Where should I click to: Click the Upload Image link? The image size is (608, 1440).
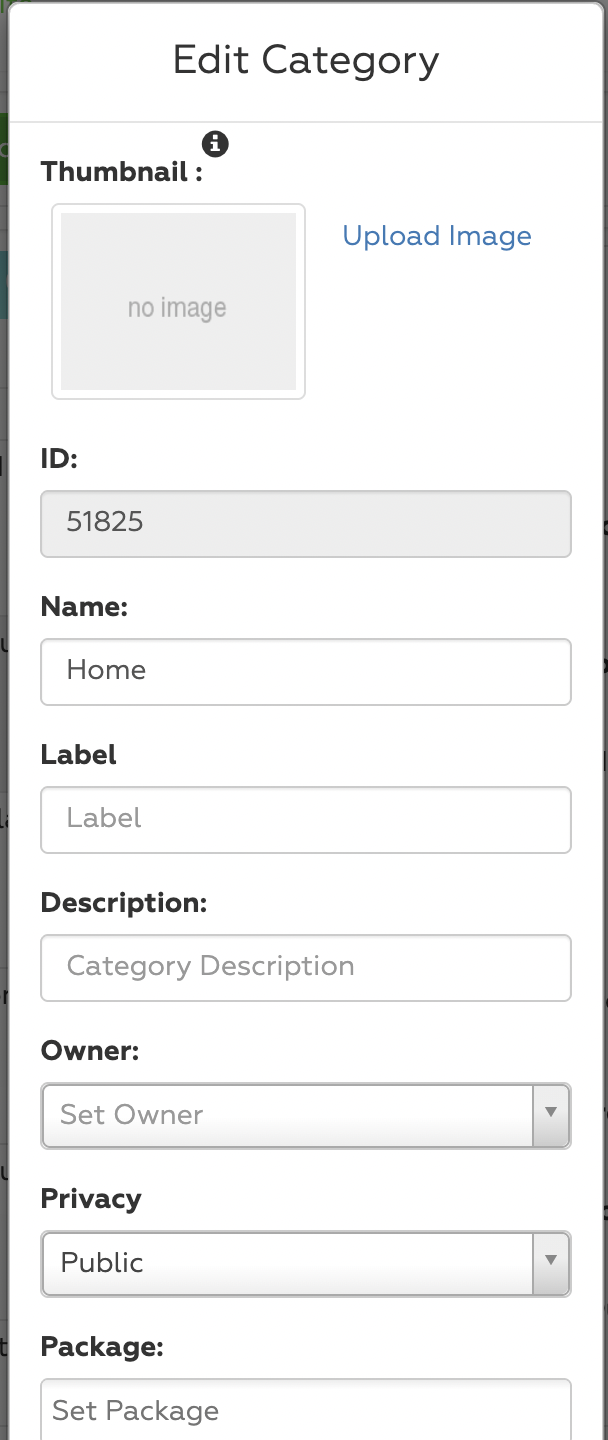[x=437, y=236]
